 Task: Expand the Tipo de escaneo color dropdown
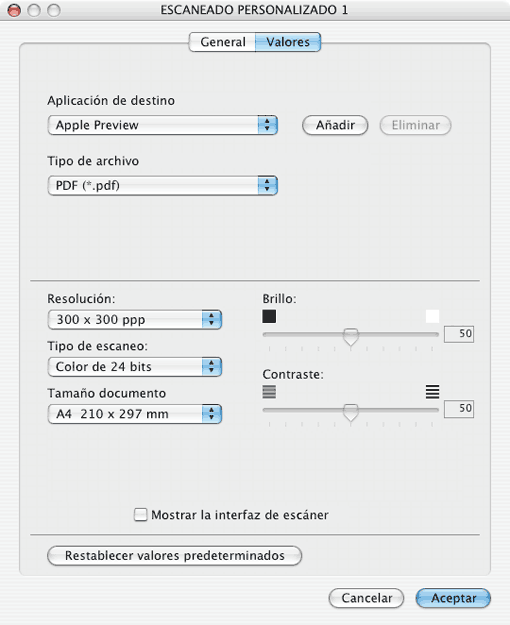tap(134, 367)
